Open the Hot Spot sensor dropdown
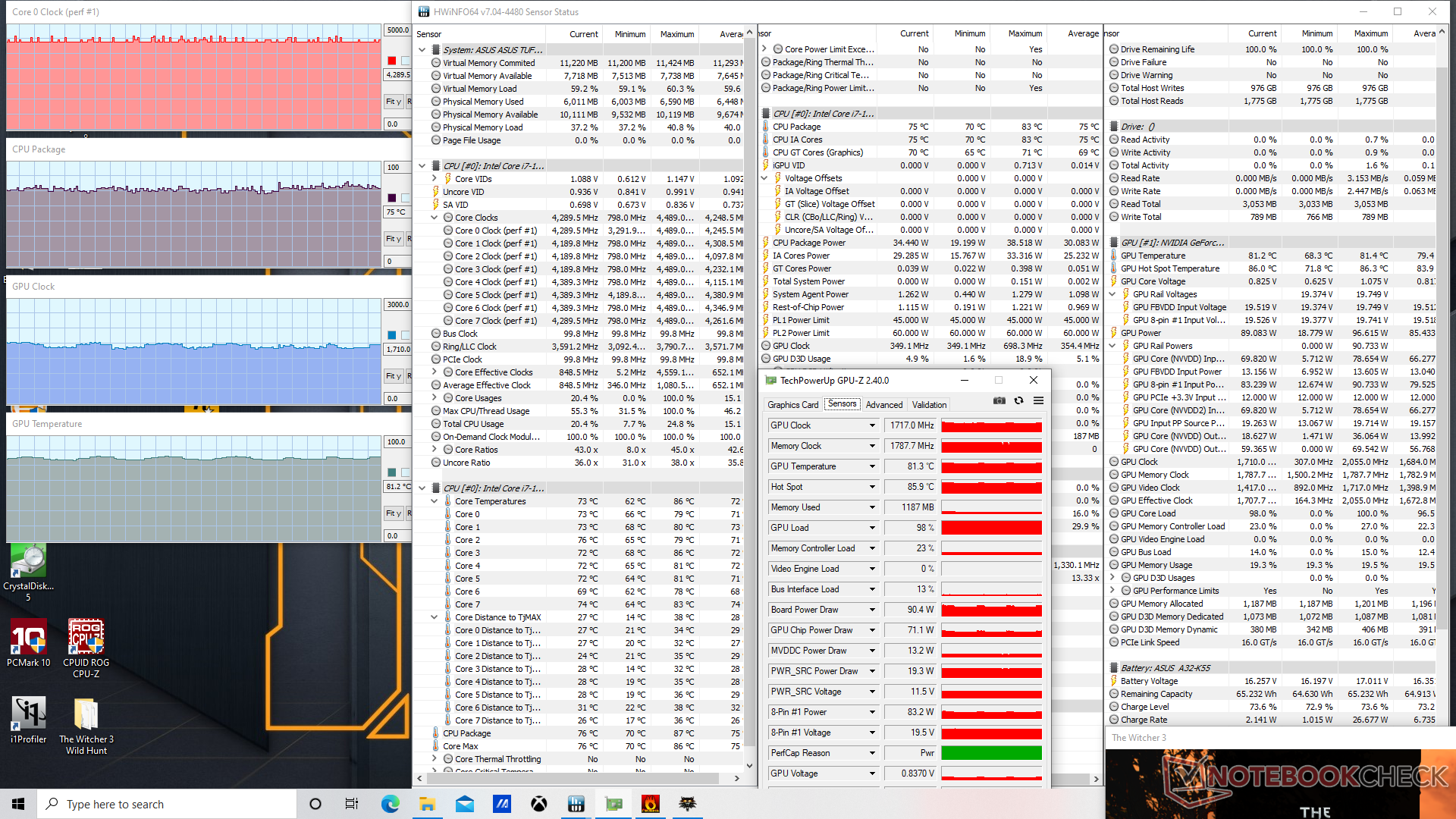 pos(872,487)
